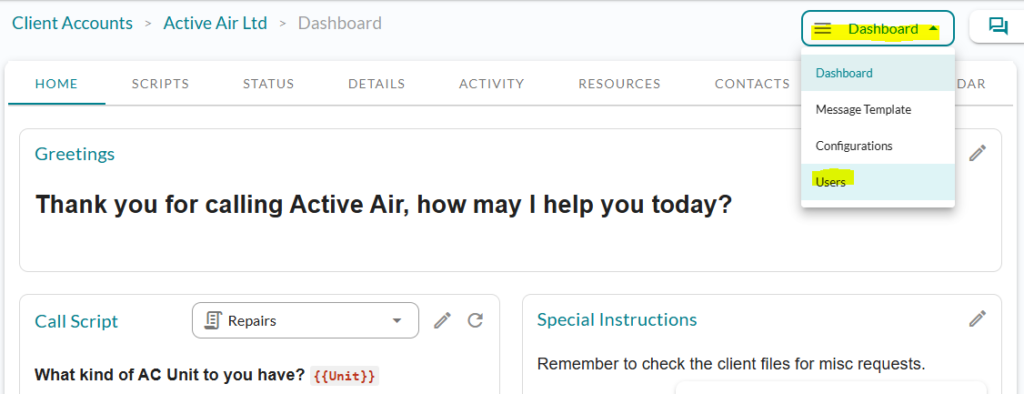Click the script icon in the Repairs selector
The width and height of the screenshot is (1024, 394).
(212, 320)
